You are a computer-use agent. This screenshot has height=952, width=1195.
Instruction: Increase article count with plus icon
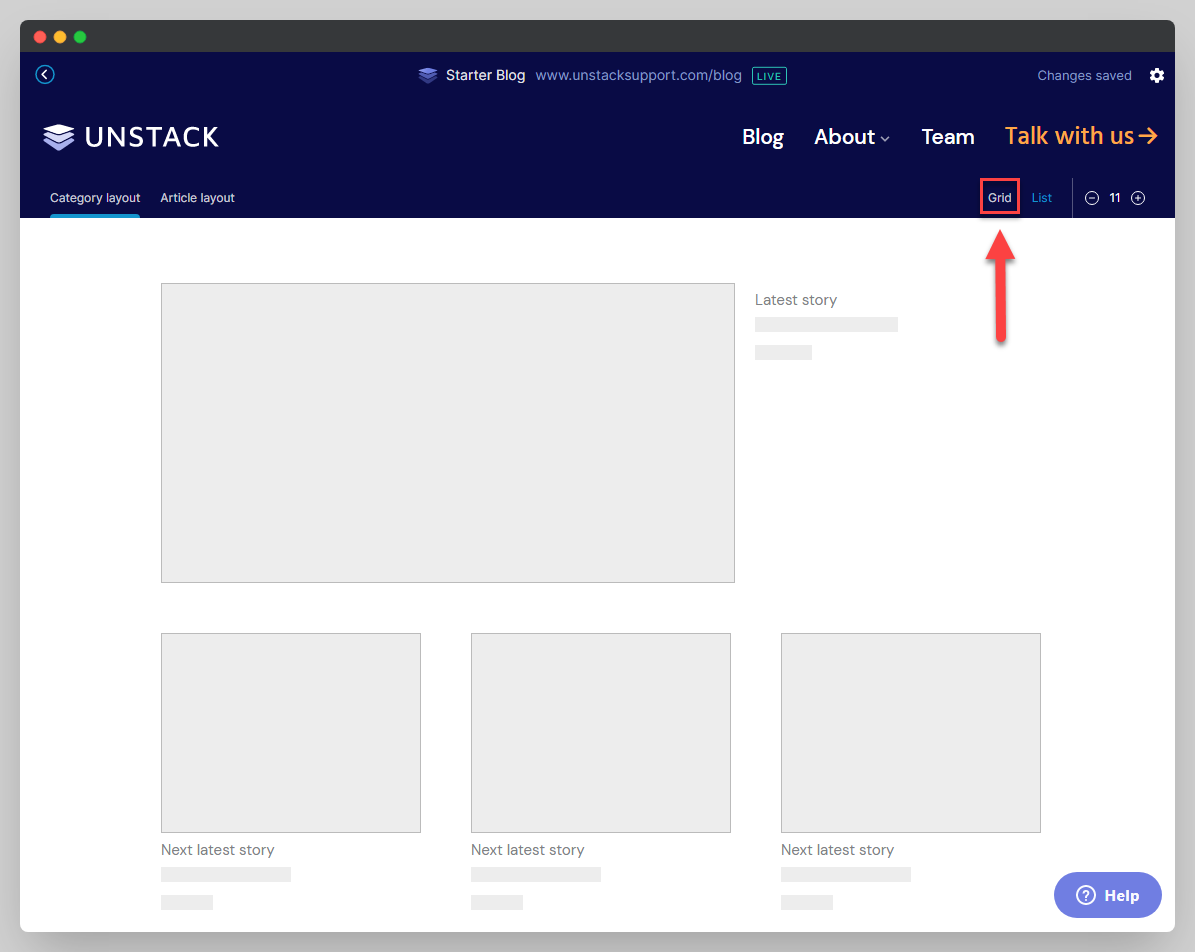click(x=1138, y=198)
